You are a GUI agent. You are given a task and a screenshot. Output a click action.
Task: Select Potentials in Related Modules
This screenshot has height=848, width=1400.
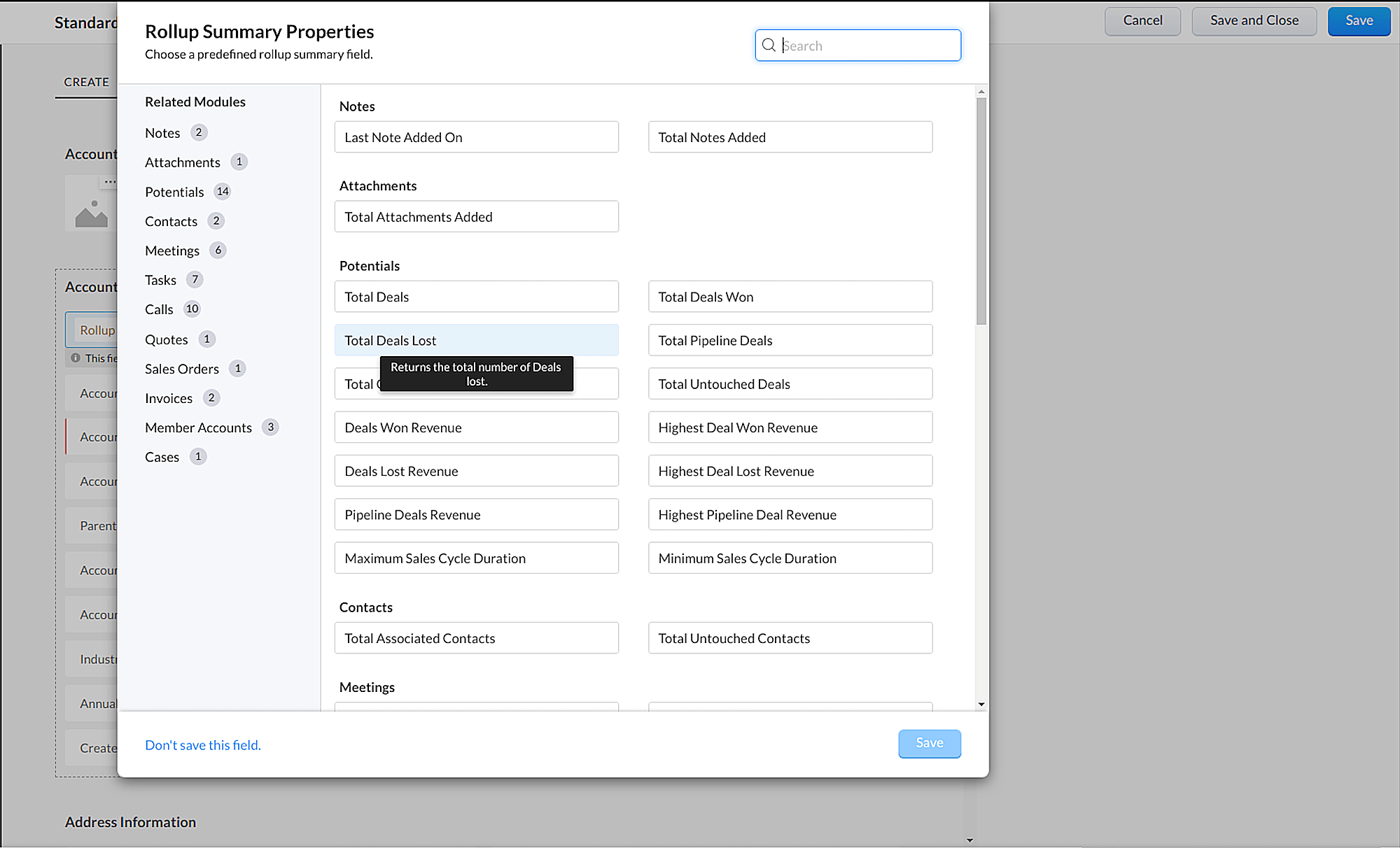click(x=174, y=192)
